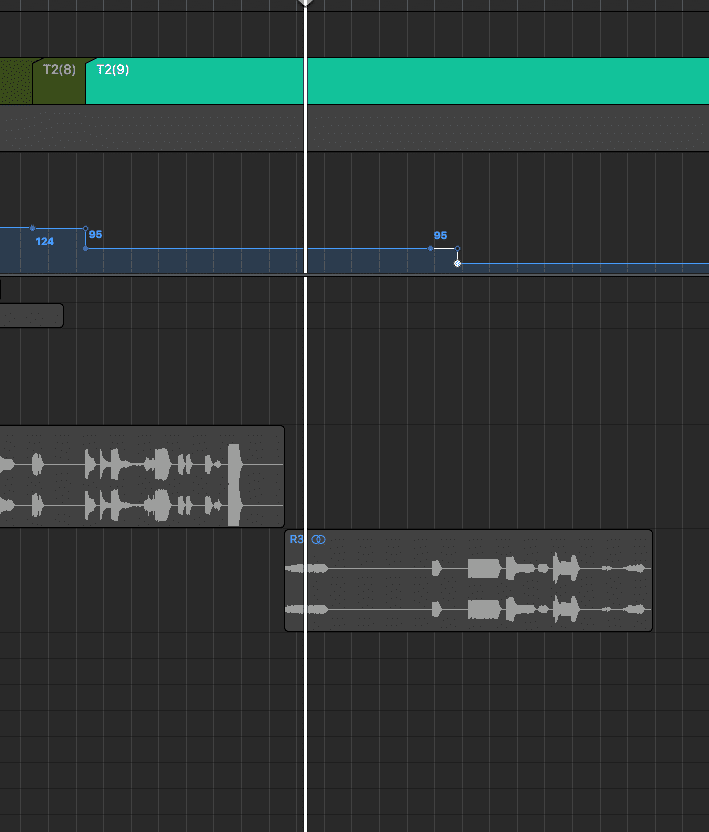Click the tempo 95 value label near T2(9)
The image size is (709, 832).
96,235
